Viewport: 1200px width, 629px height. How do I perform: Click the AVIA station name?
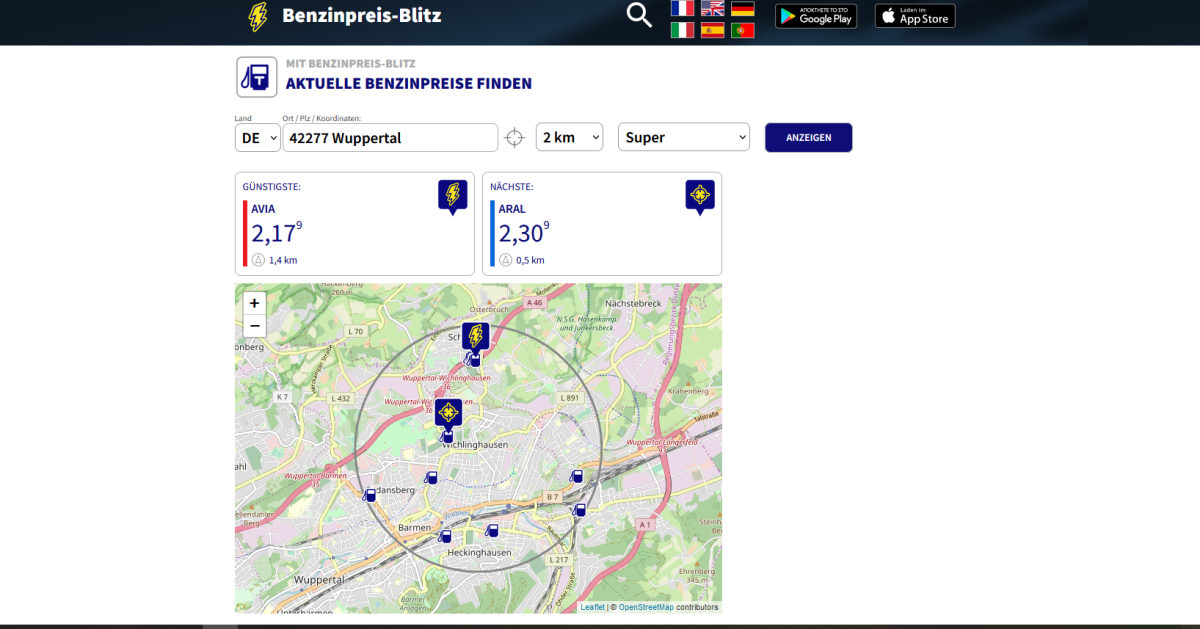coord(263,209)
